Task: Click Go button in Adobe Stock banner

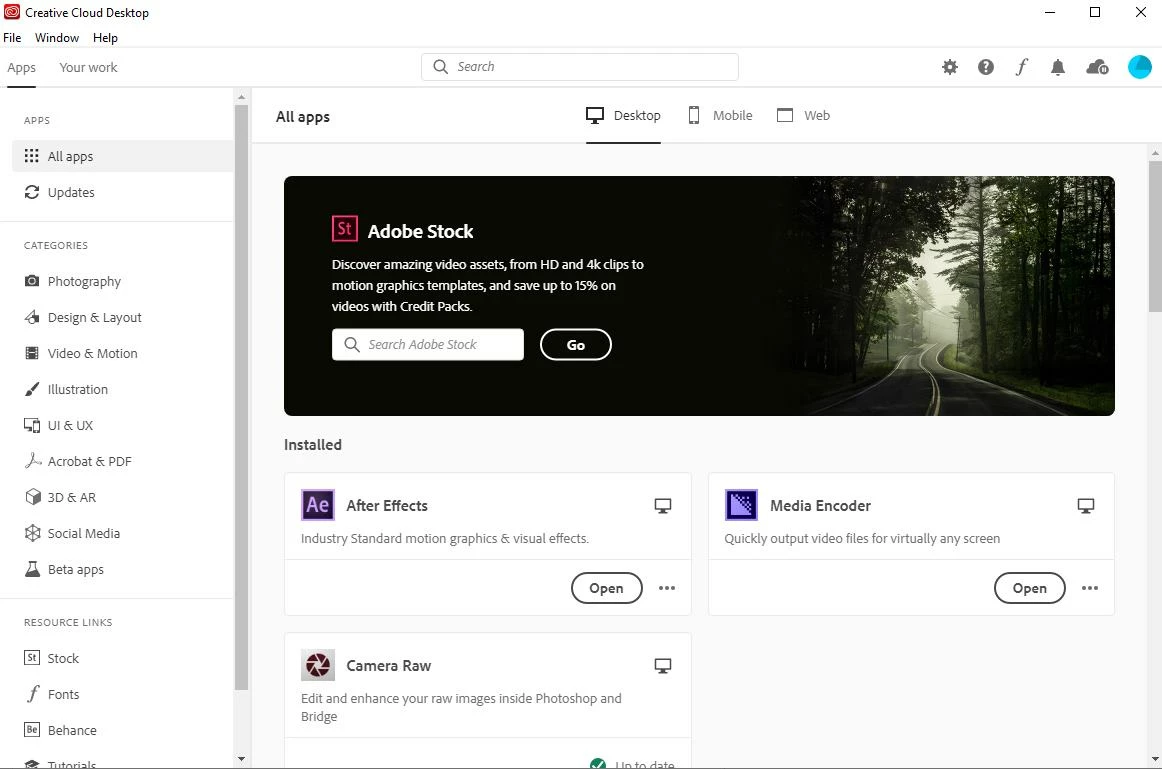Action: [576, 345]
